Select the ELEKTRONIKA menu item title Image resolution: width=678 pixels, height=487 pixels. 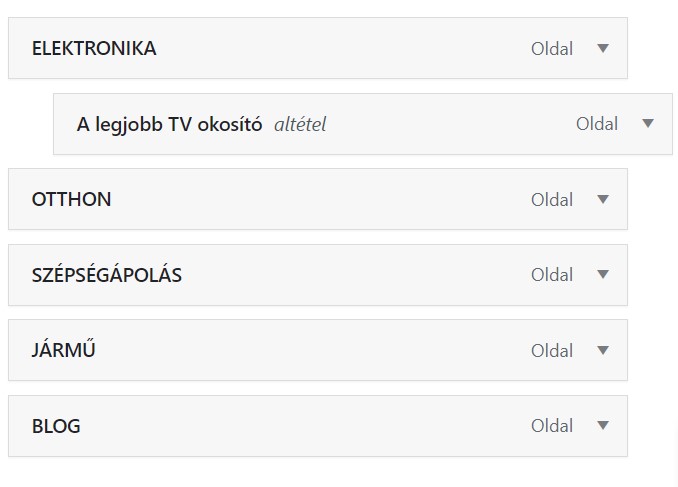pyautogui.click(x=94, y=48)
